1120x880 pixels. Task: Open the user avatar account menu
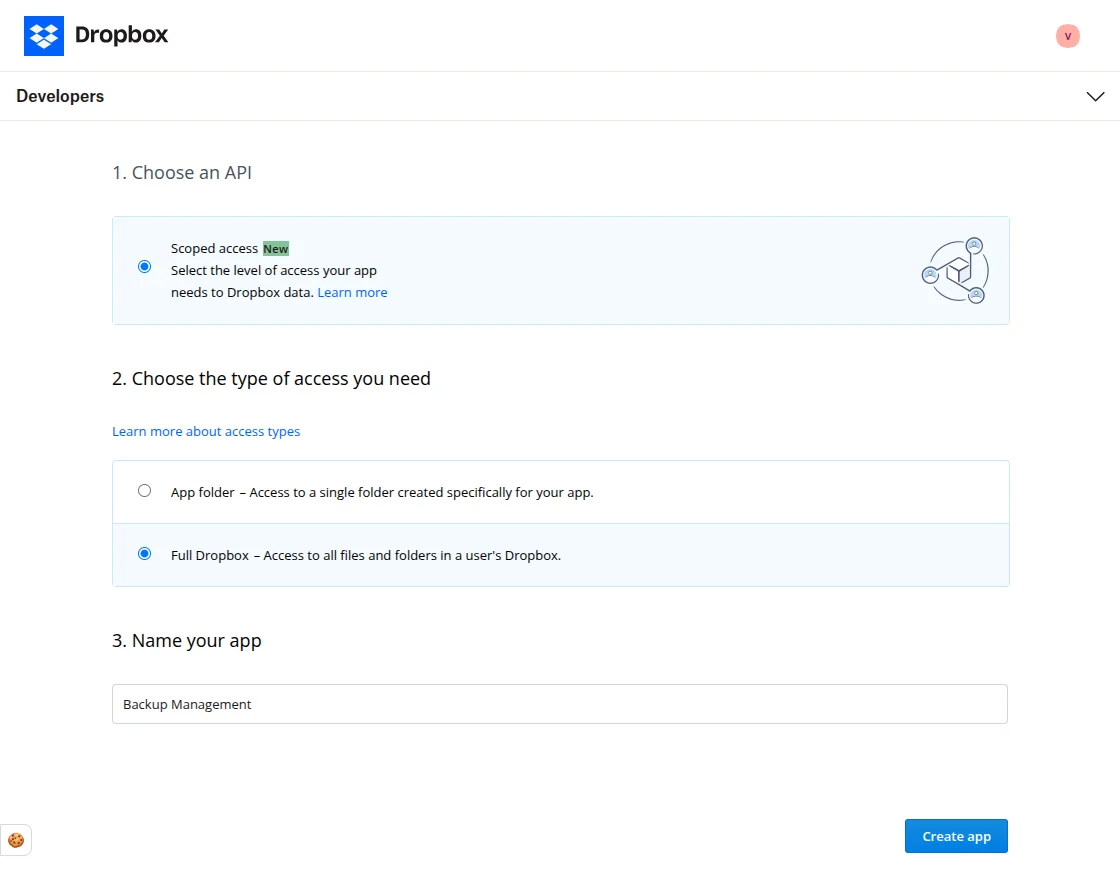[1067, 36]
